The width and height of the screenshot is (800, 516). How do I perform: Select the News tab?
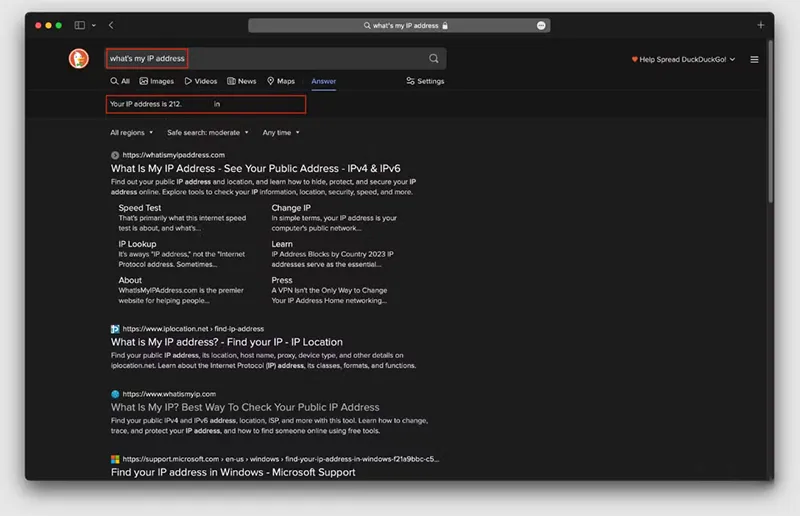(242, 81)
